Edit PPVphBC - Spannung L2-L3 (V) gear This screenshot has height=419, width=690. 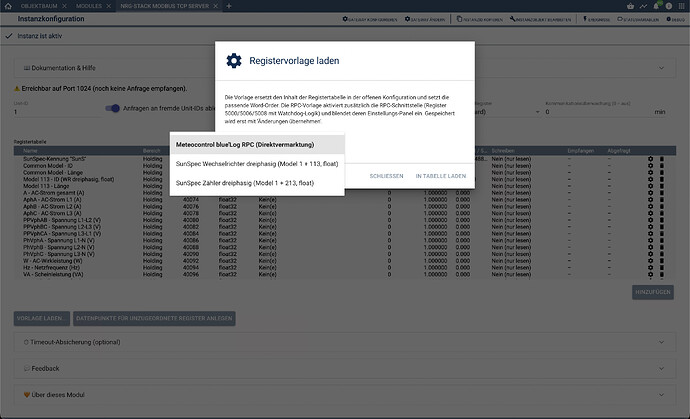[650, 227]
